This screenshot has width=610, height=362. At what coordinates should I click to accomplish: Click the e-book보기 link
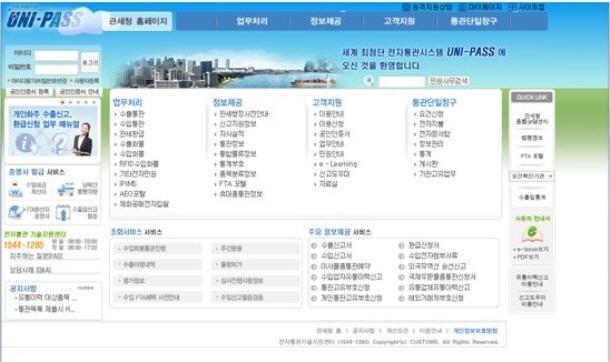[x=533, y=250]
